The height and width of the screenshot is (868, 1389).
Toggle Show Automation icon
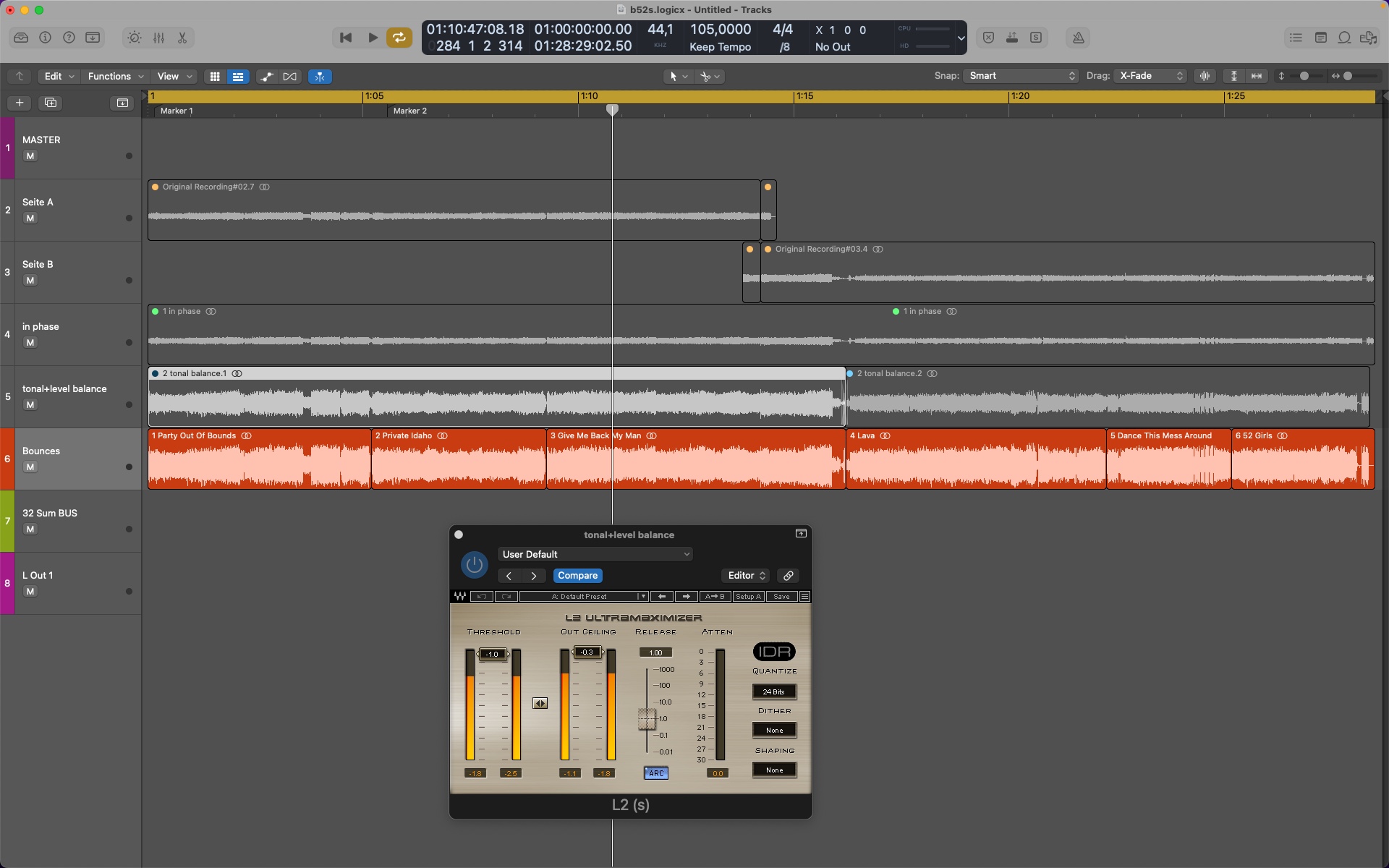[x=267, y=76]
